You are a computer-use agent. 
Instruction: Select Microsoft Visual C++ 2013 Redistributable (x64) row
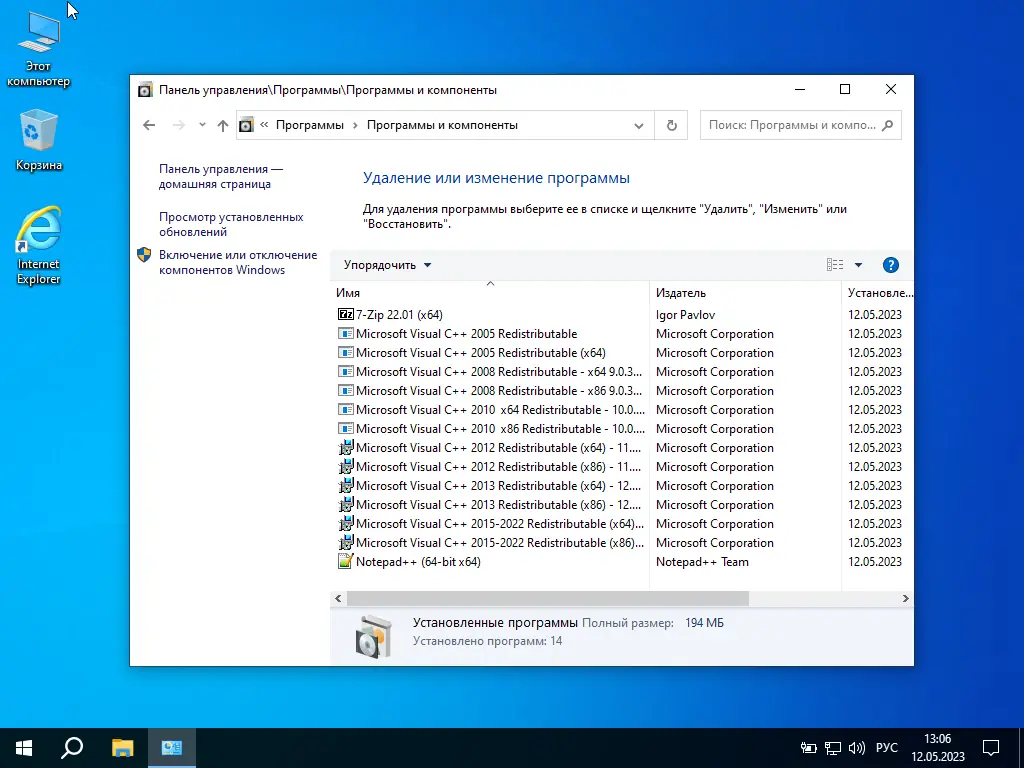click(498, 486)
